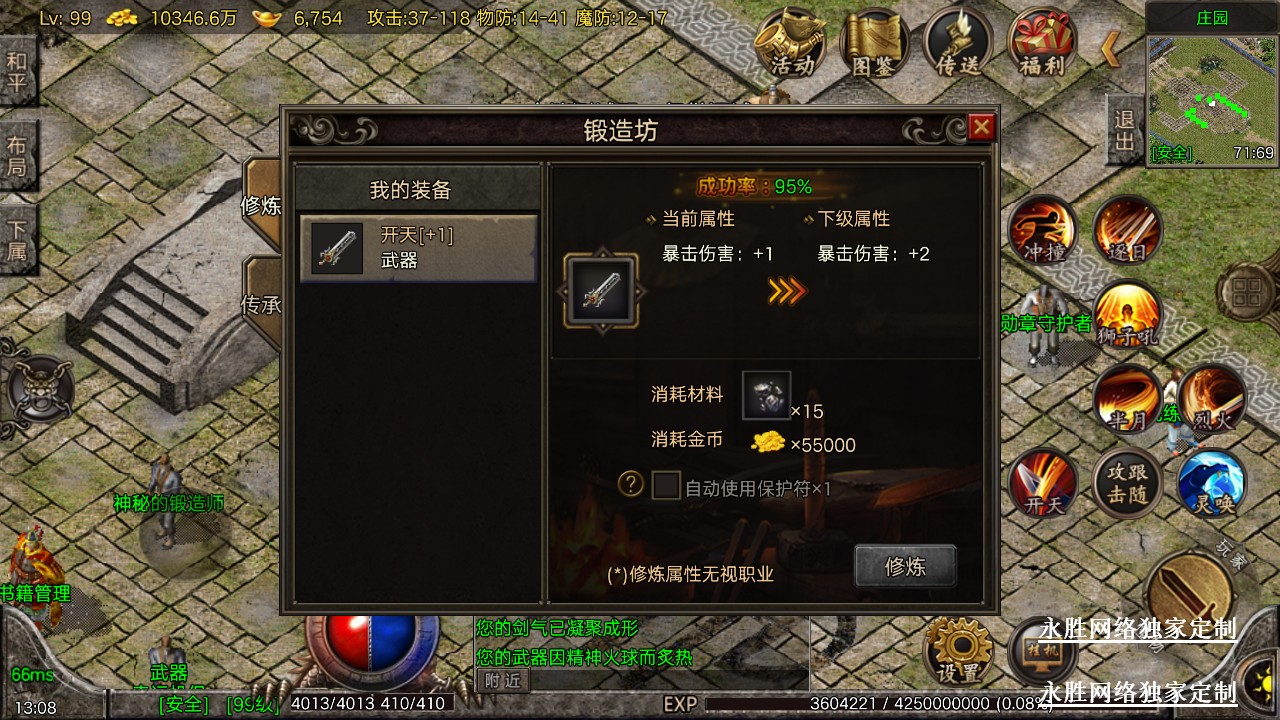Click the red-blue HP/MP orb
This screenshot has height=720, width=1280.
point(372,647)
